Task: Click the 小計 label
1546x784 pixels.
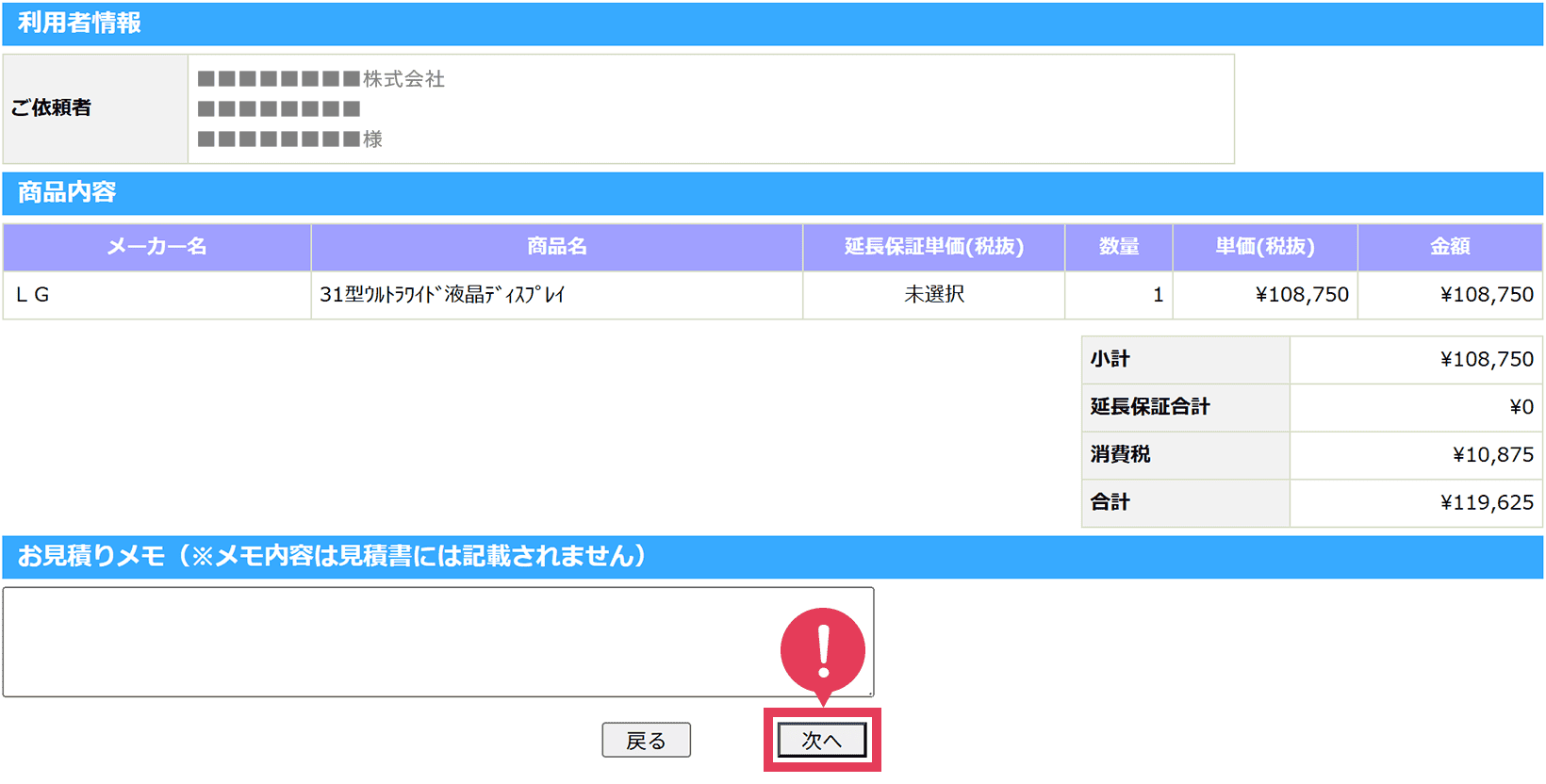Action: tap(1110, 359)
